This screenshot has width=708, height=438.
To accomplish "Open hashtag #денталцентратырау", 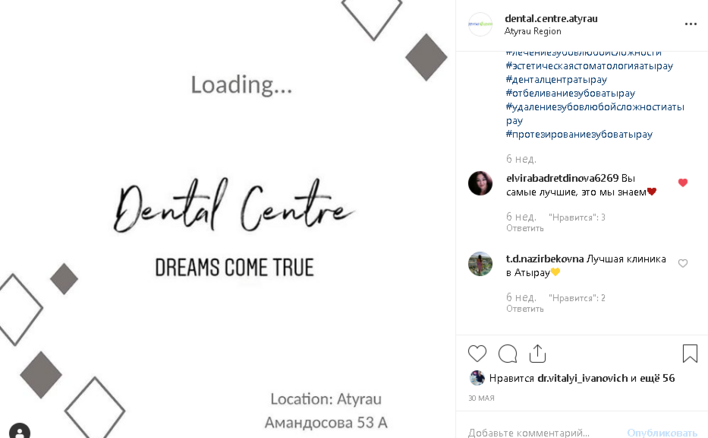I will (556, 79).
